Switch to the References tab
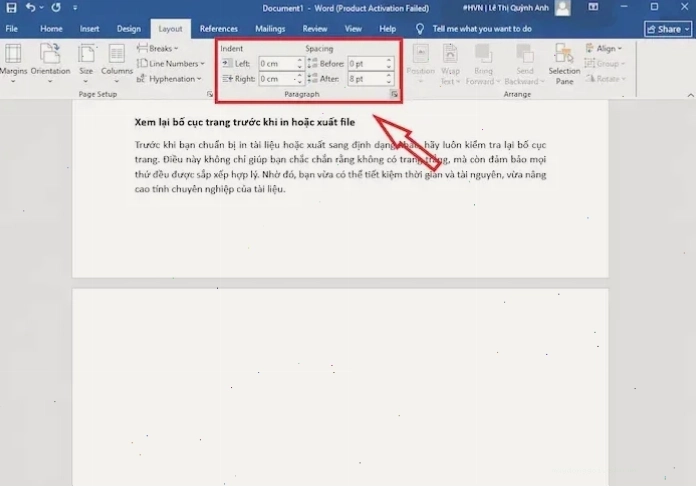696x487 pixels. pos(219,29)
